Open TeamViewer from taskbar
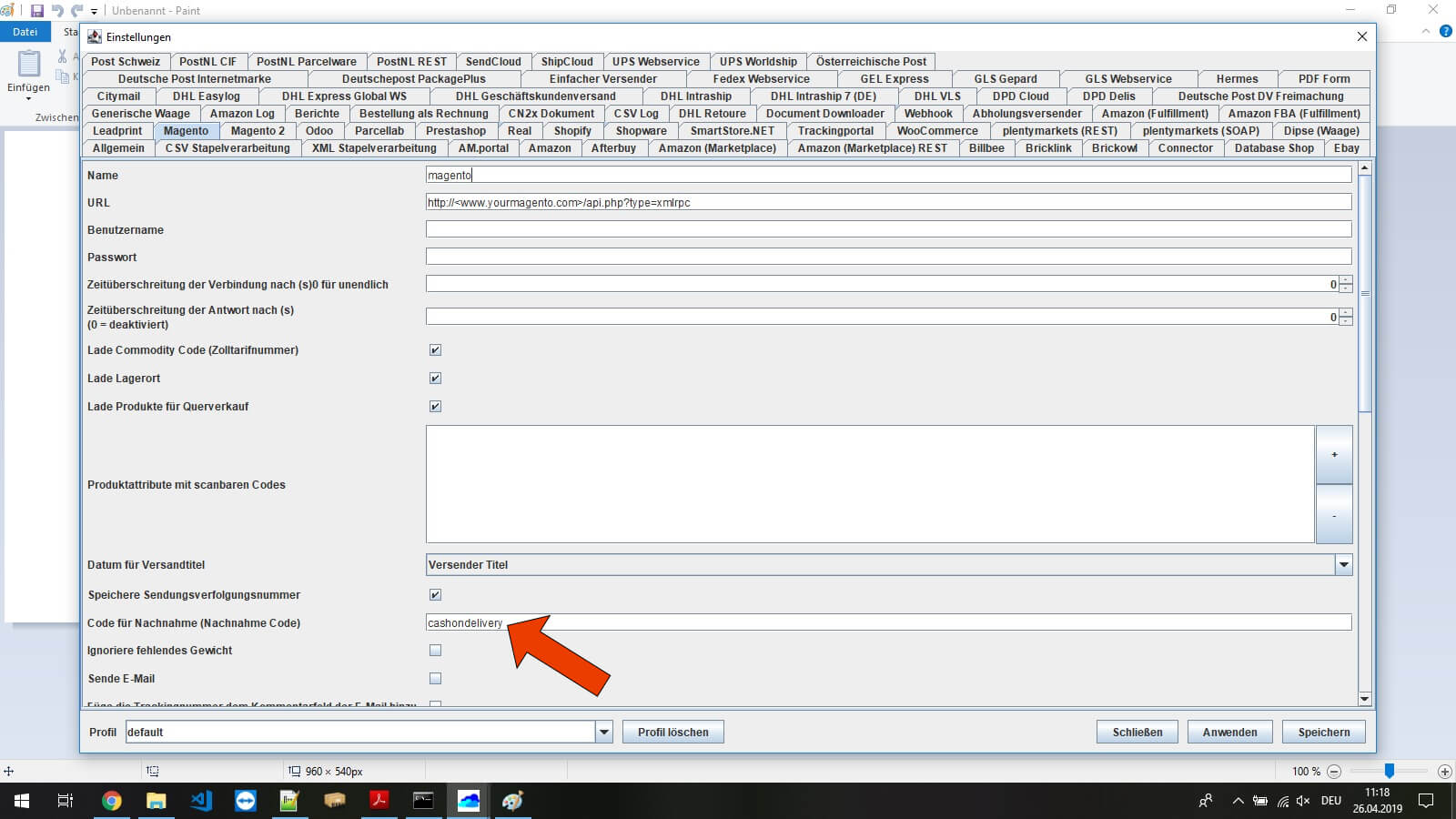This screenshot has width=1456, height=819. tap(246, 801)
